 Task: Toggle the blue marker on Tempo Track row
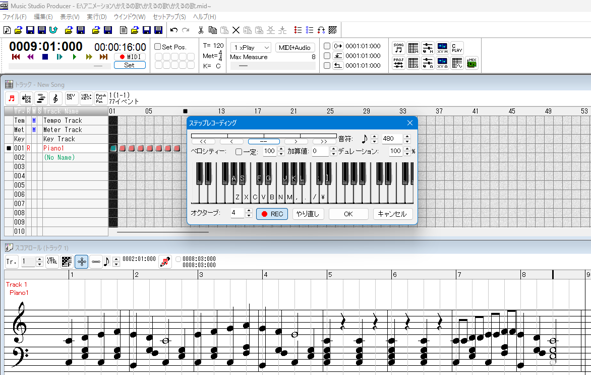point(34,121)
